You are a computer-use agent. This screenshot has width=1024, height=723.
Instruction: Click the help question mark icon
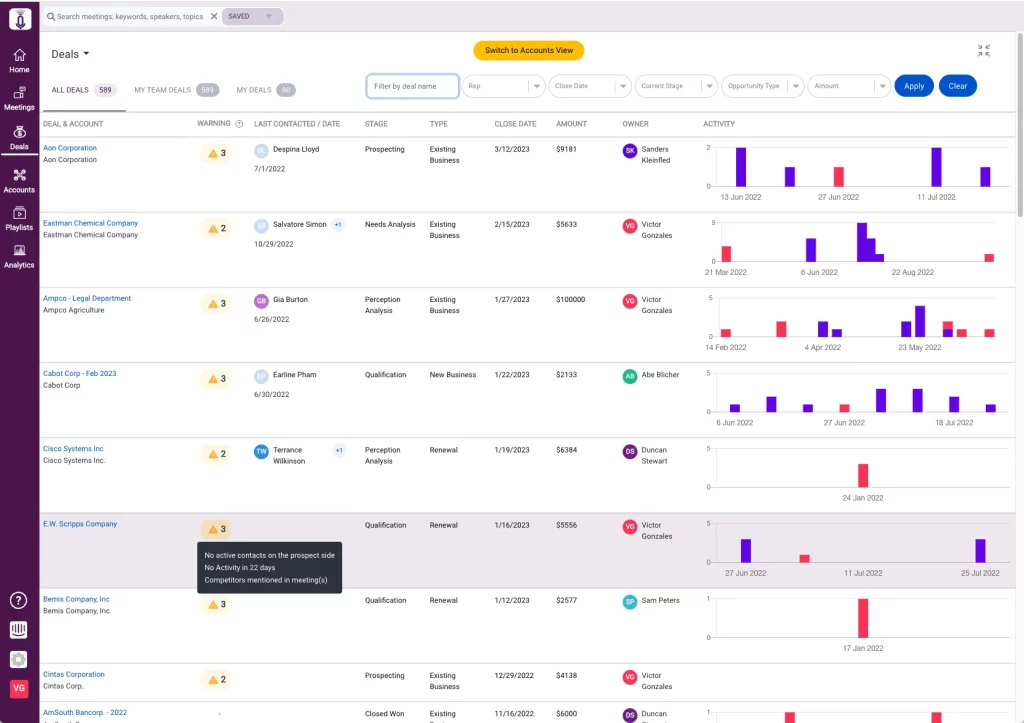tap(18, 600)
